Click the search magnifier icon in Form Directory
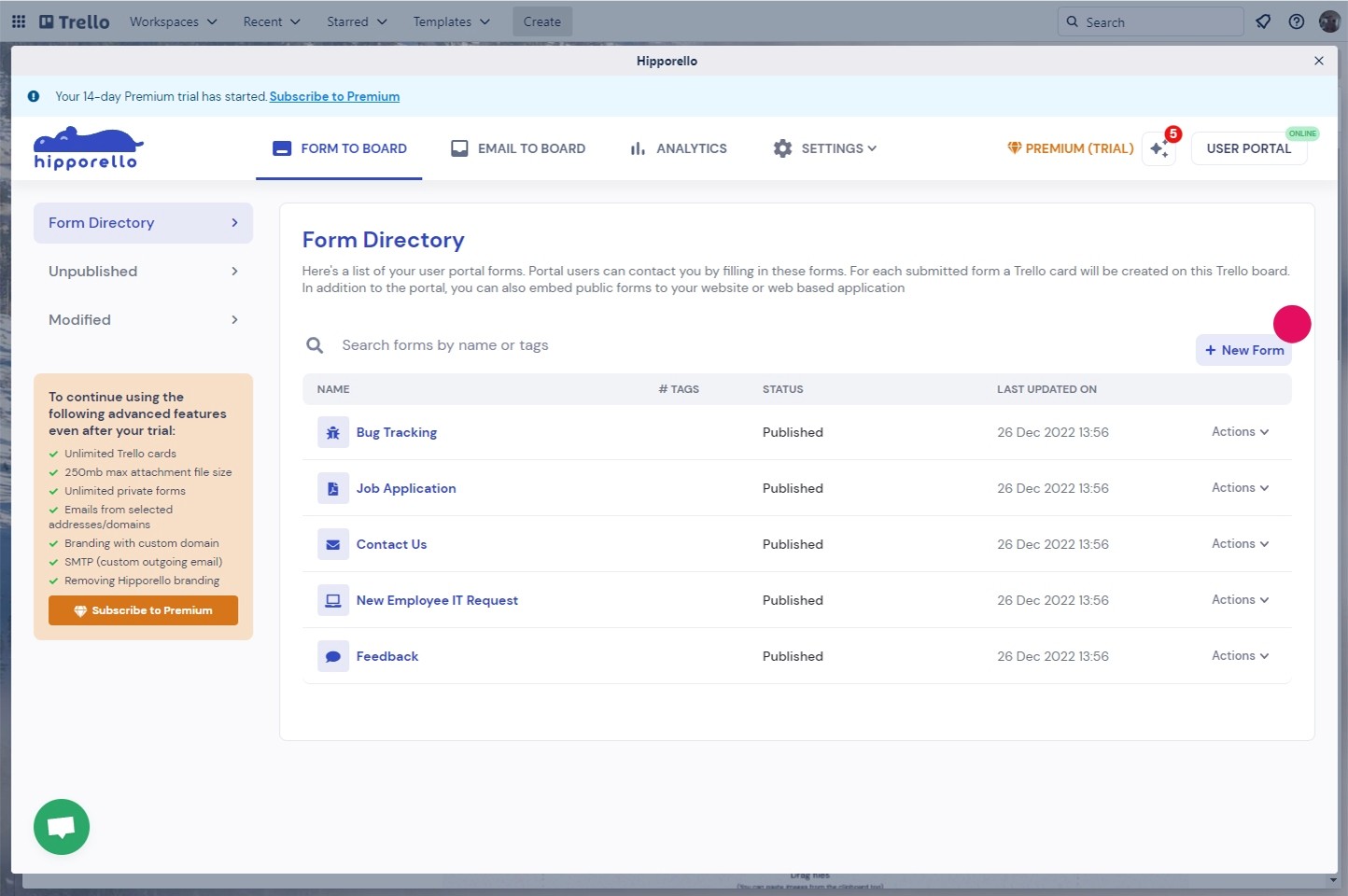This screenshot has width=1348, height=896. [316, 345]
